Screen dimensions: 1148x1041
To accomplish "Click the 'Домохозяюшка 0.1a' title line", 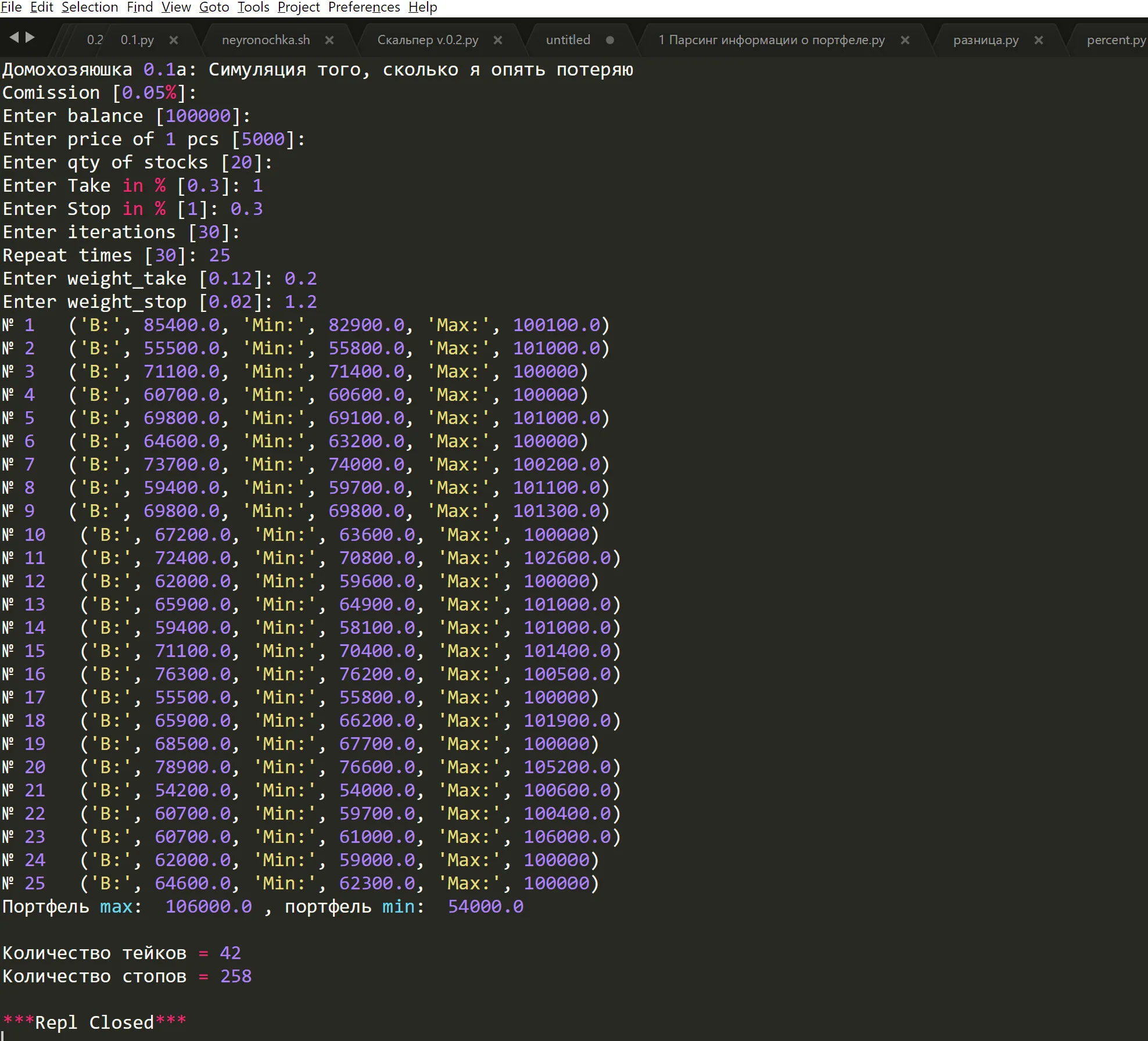I will coord(318,70).
